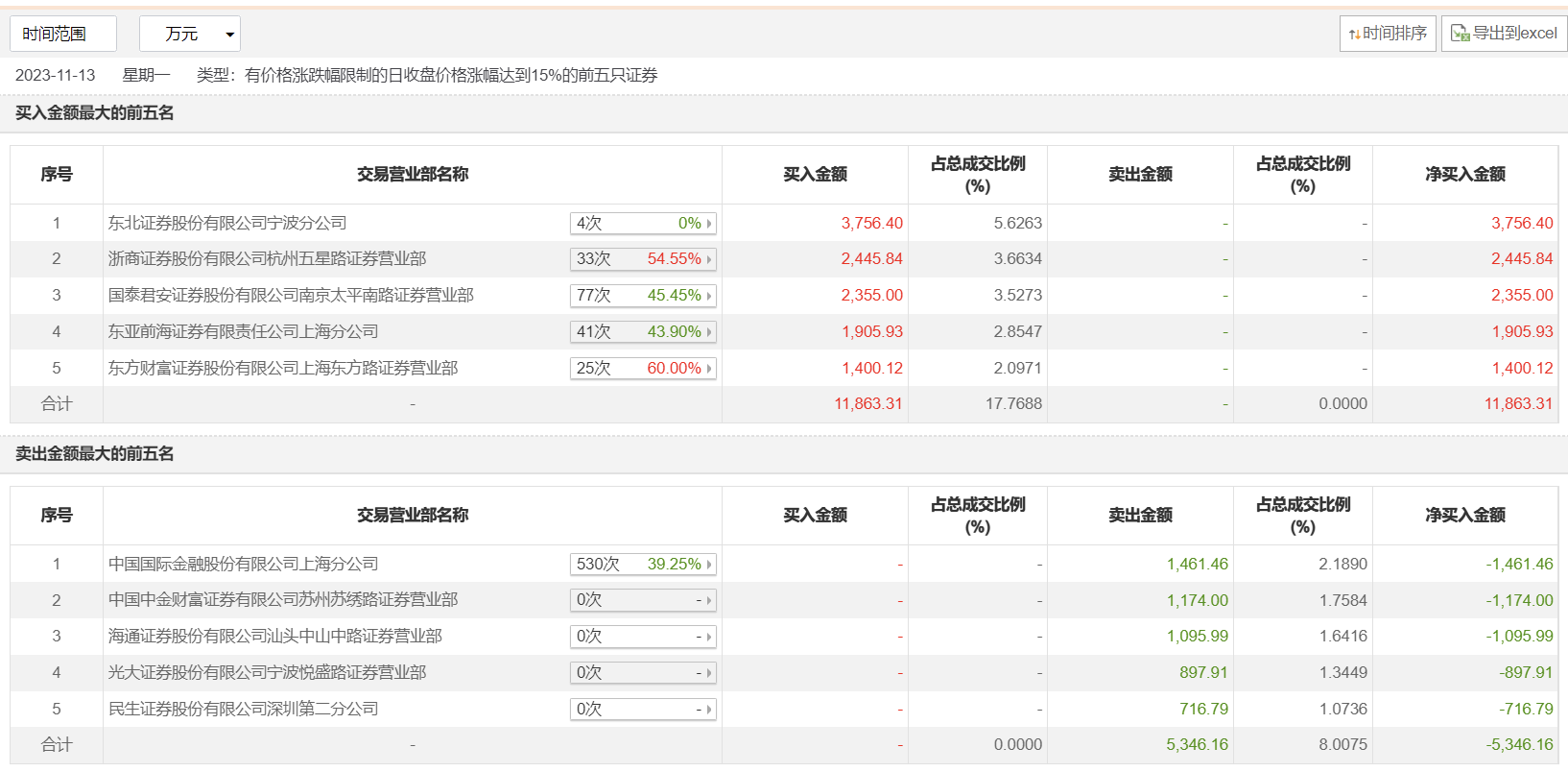Image resolution: width=1568 pixels, height=772 pixels.
Task: Expand 0次 box for 光大证券宁波
Action: tap(643, 673)
